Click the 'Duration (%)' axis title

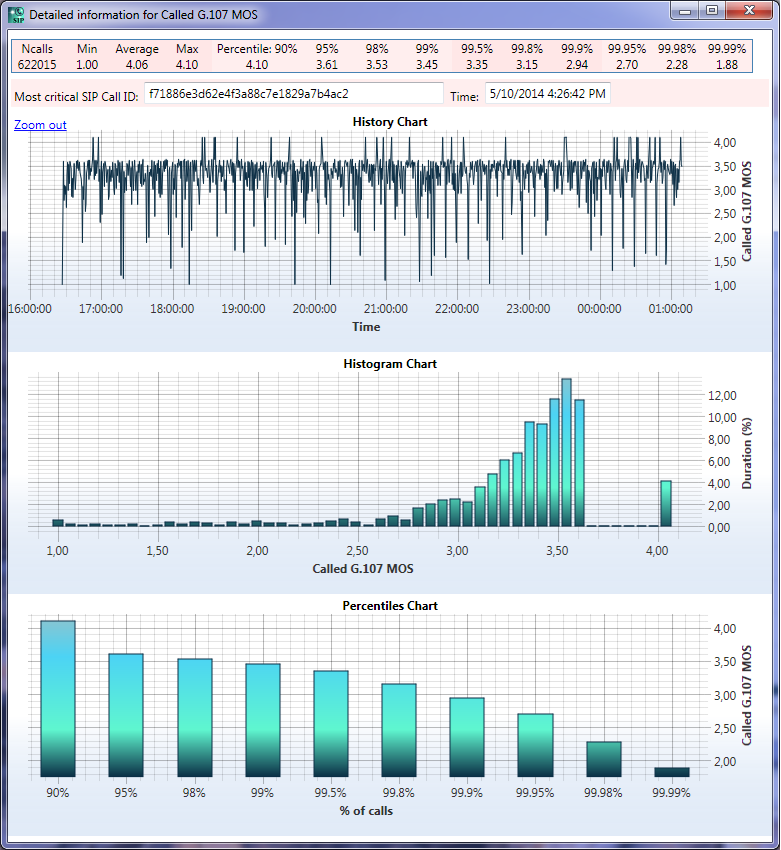[x=747, y=453]
